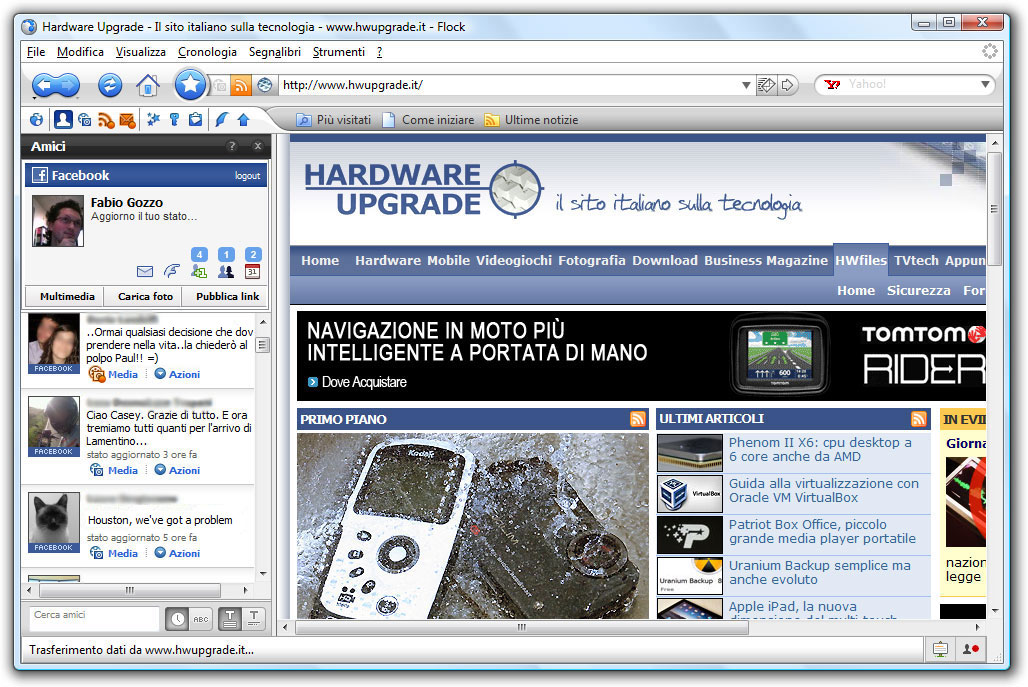Open the People sidebar icon

(x=63, y=119)
